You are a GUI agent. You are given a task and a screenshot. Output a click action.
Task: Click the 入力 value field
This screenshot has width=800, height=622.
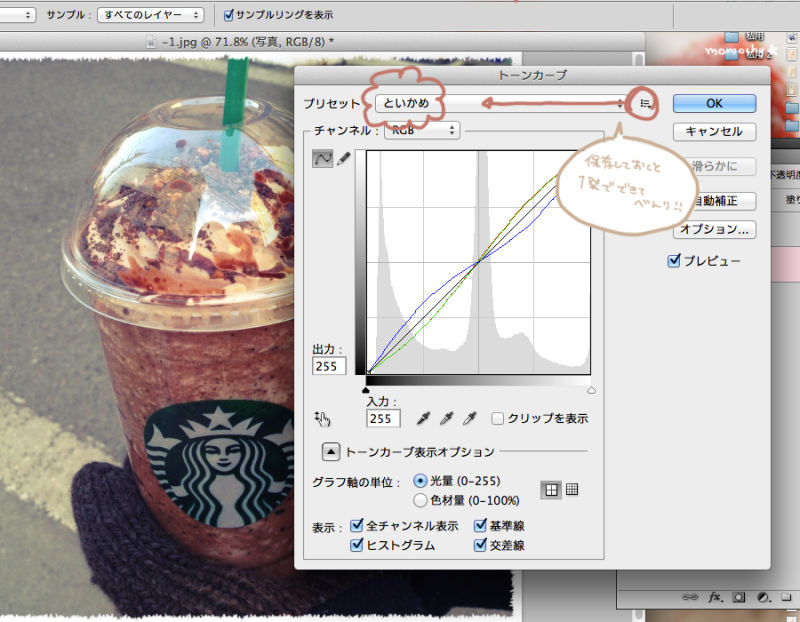pos(383,418)
